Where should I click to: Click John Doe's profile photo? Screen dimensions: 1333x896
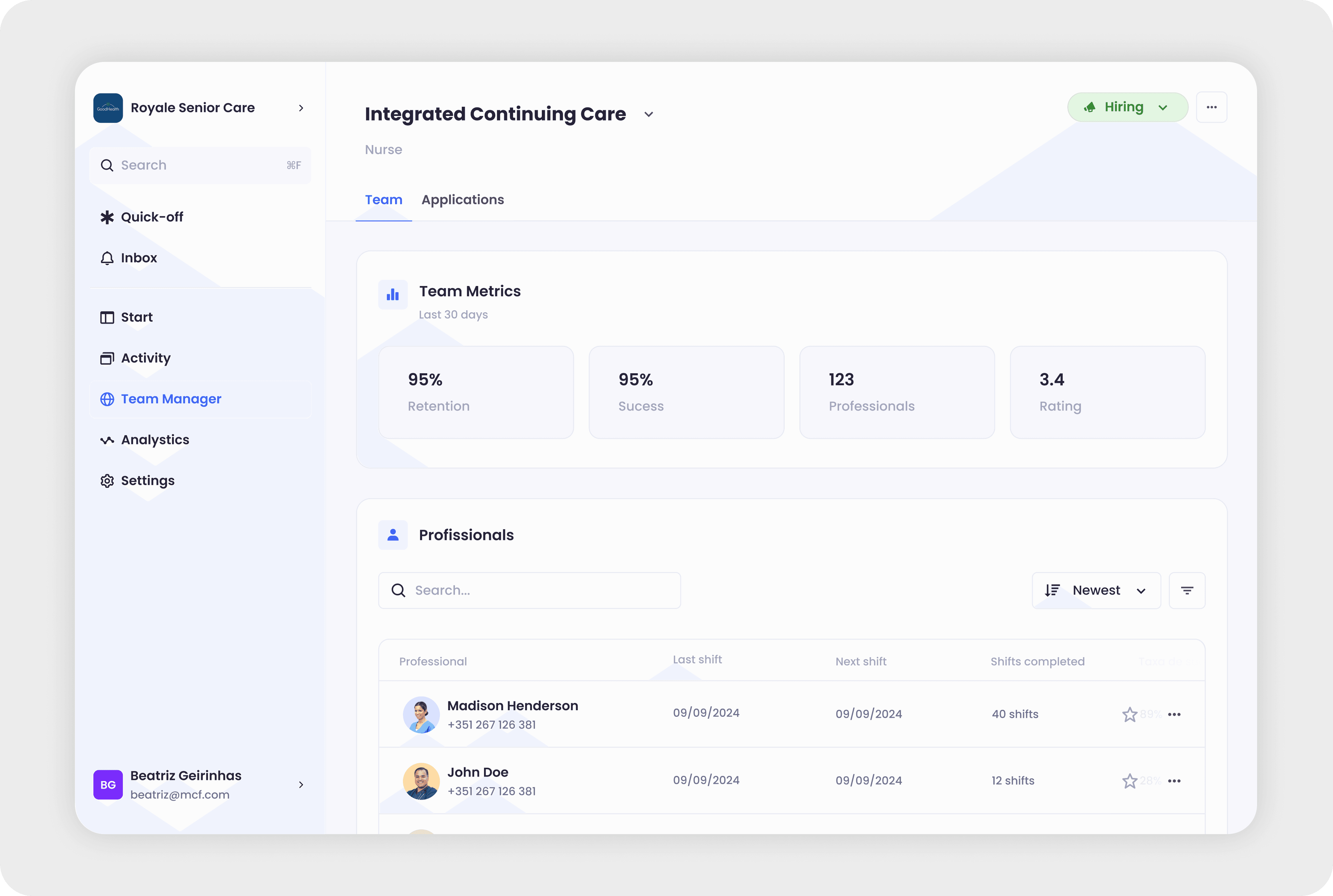click(421, 781)
